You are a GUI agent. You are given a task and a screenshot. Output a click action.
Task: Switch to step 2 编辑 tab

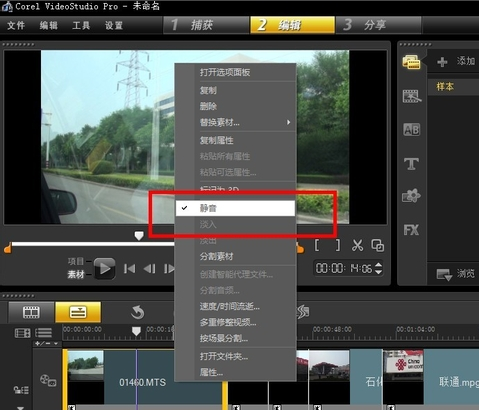point(292,25)
